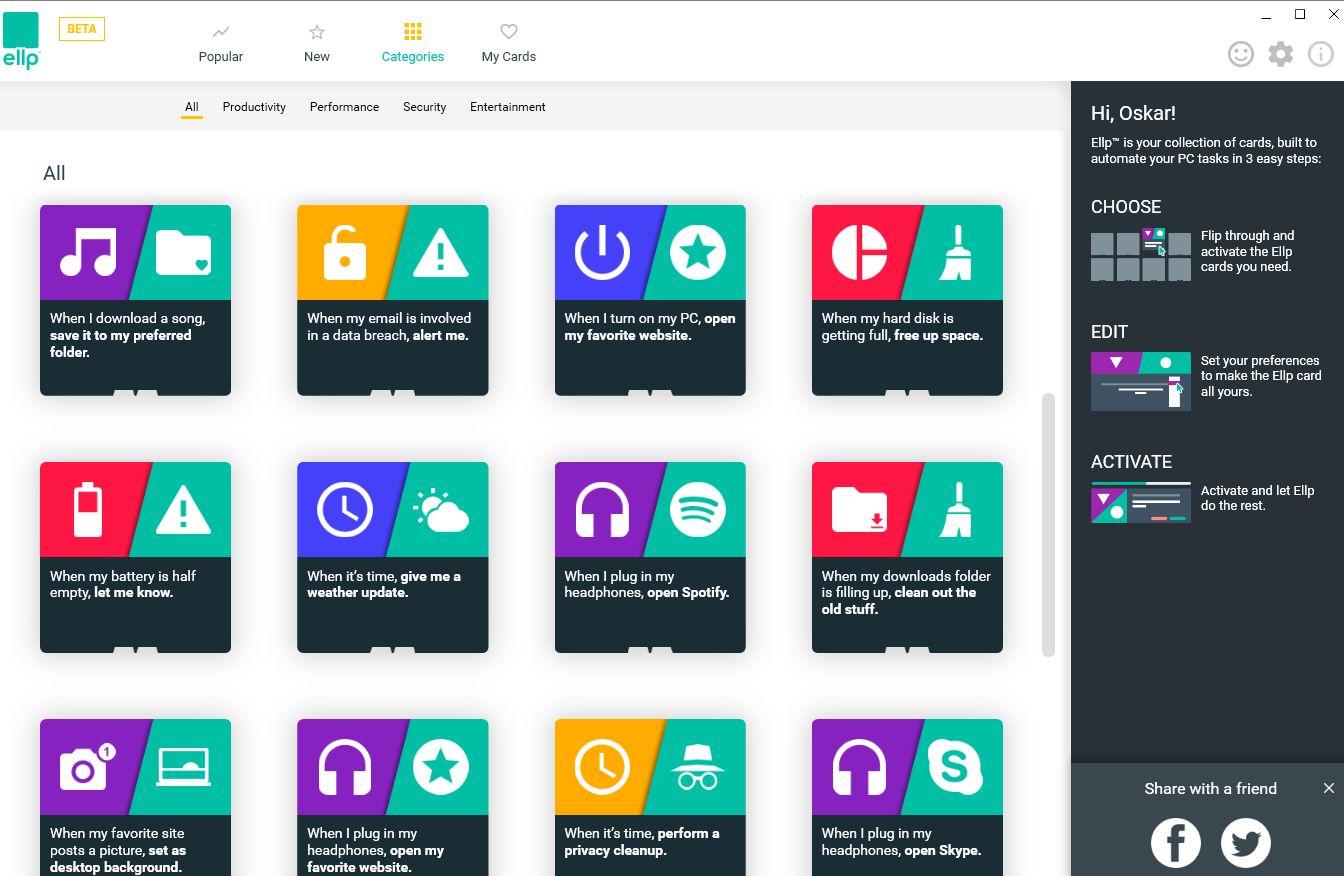This screenshot has width=1344, height=876.
Task: Click the Skype logo icon
Action: (x=956, y=767)
